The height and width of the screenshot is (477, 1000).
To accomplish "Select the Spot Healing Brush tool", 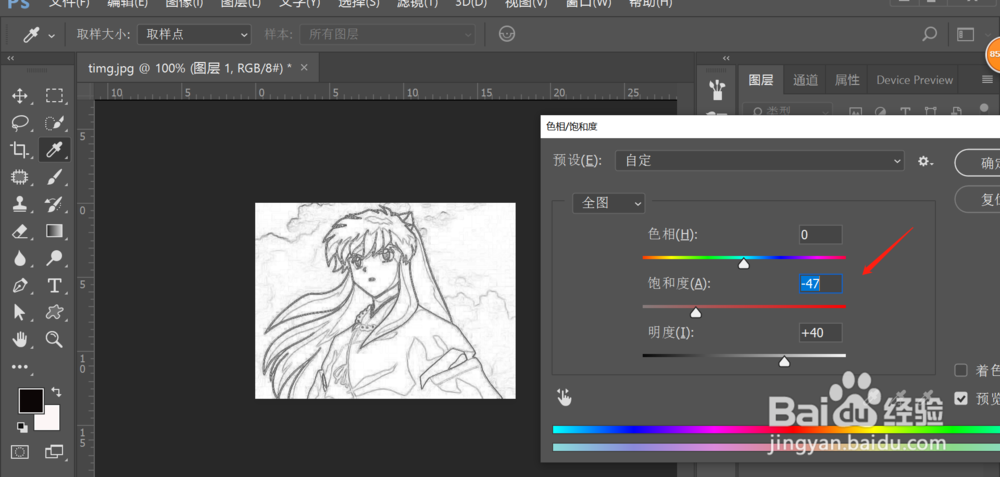I will coord(20,177).
